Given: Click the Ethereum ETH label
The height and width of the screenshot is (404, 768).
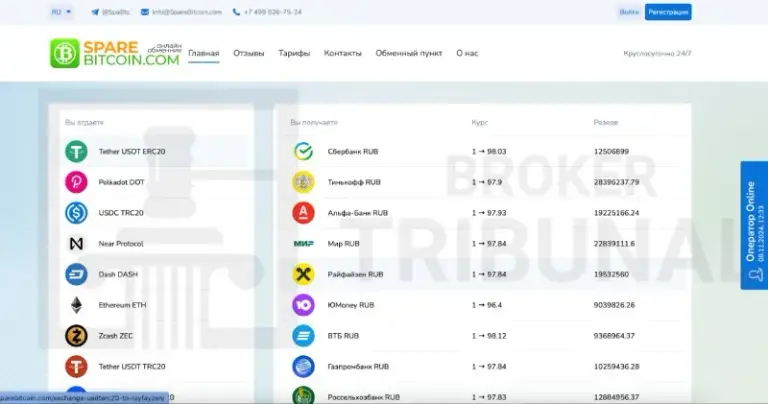Looking at the screenshot, I should pos(122,305).
